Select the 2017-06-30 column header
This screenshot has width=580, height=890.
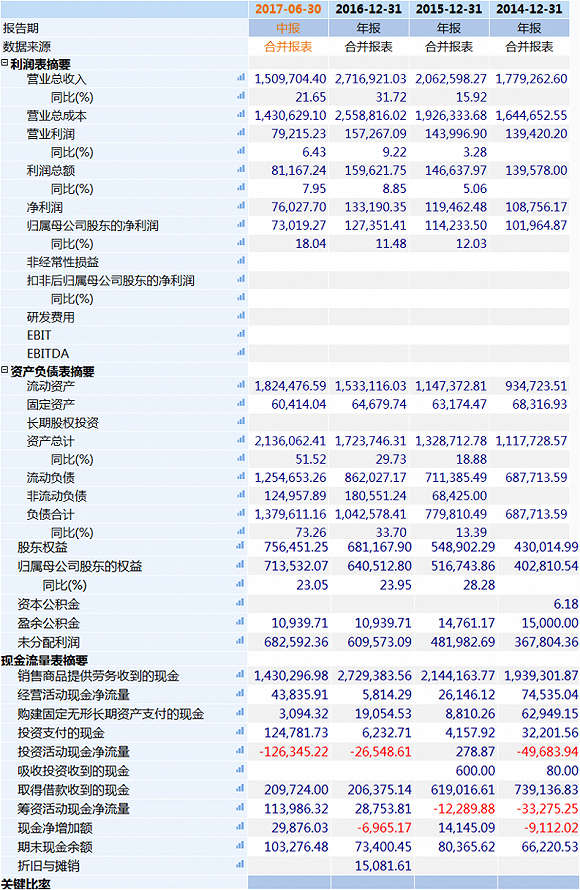pyautogui.click(x=288, y=9)
